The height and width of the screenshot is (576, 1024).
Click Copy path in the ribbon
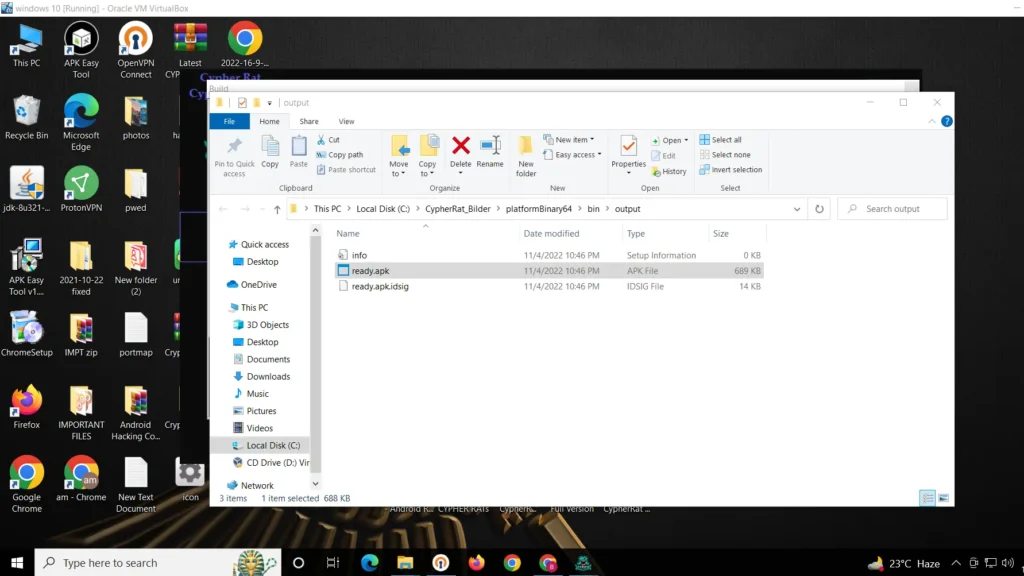point(340,155)
